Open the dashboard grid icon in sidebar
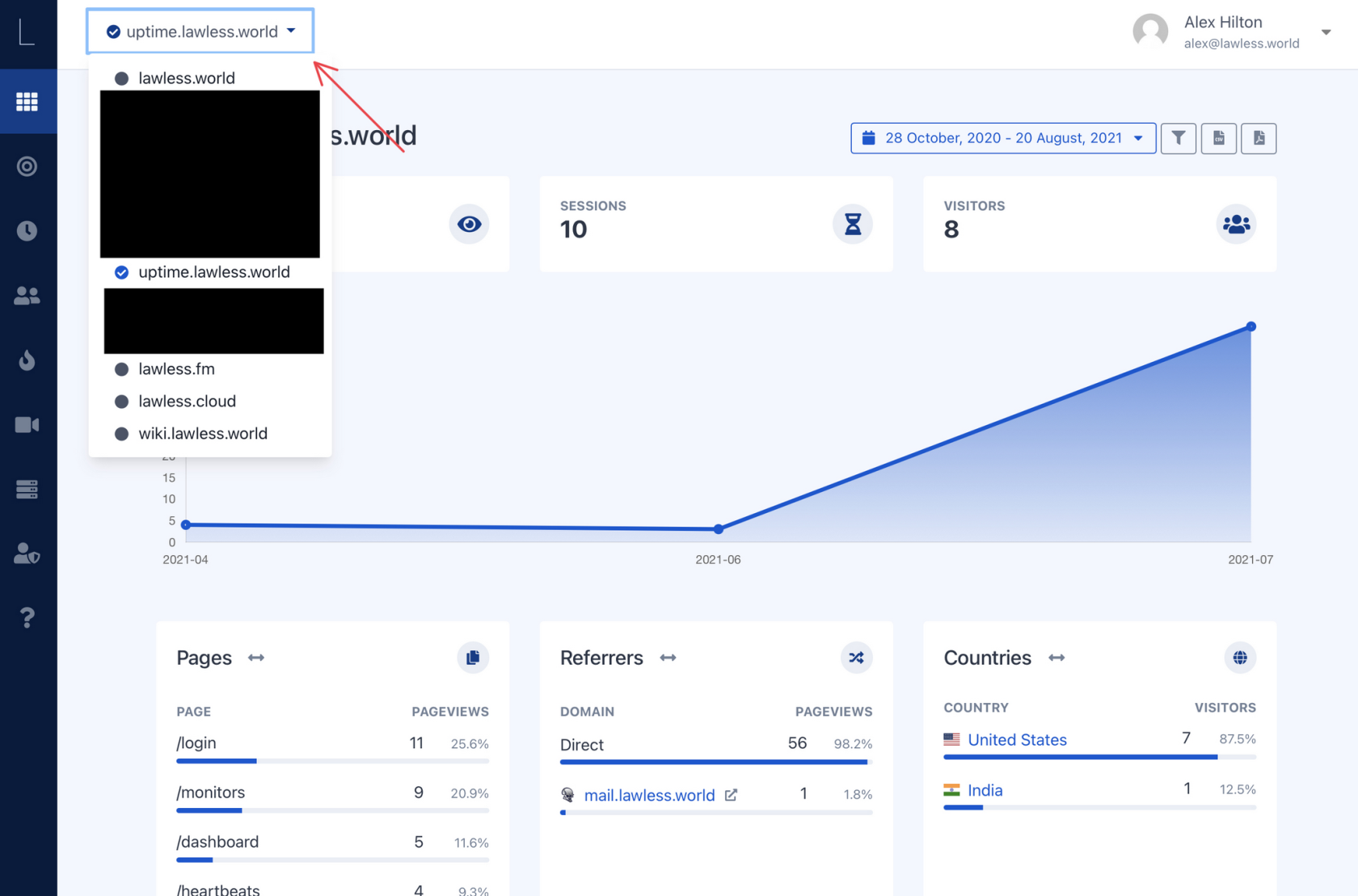The image size is (1358, 896). [x=27, y=102]
